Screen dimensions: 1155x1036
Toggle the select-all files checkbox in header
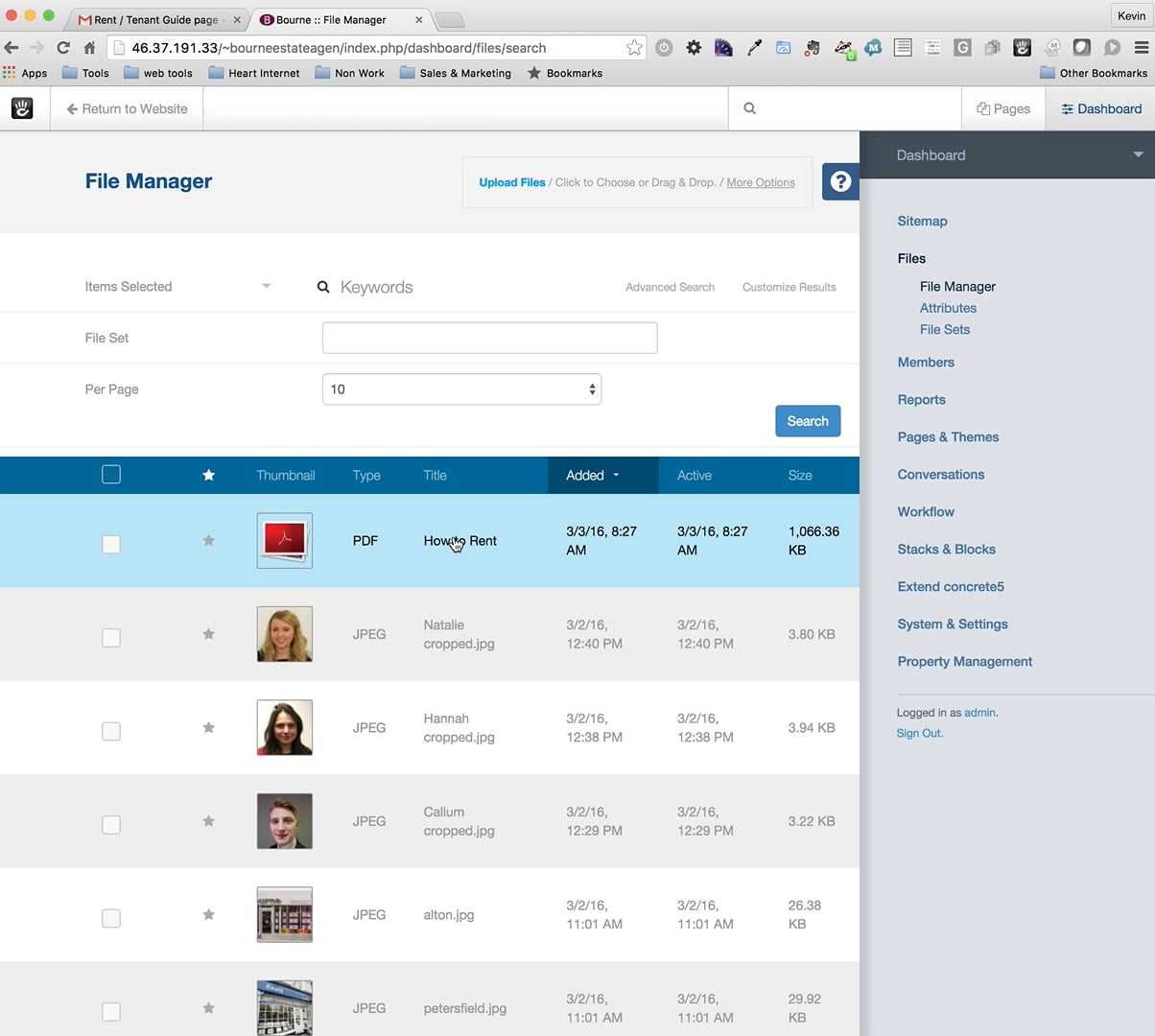[111, 474]
